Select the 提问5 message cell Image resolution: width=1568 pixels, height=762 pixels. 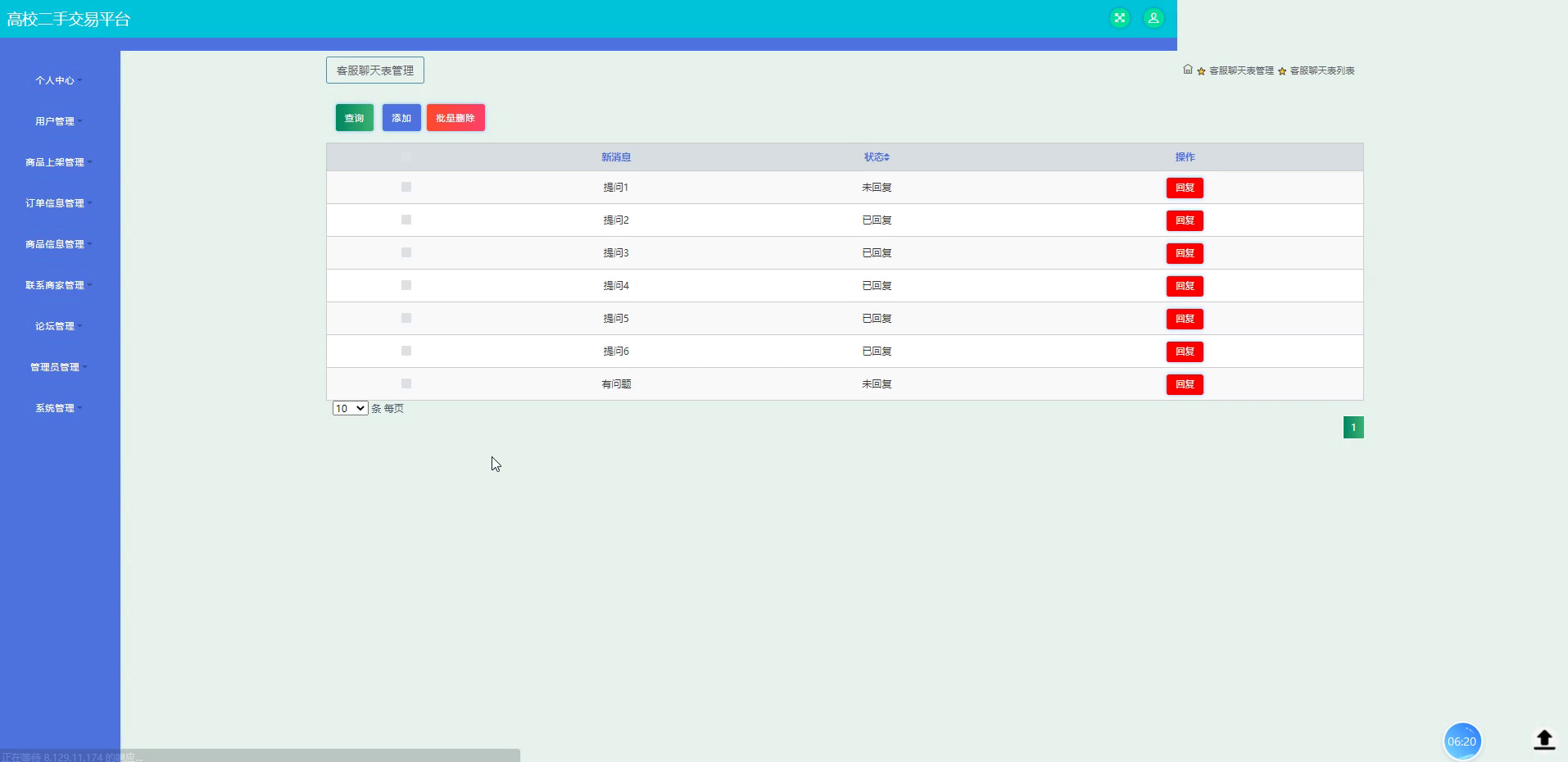click(x=616, y=319)
